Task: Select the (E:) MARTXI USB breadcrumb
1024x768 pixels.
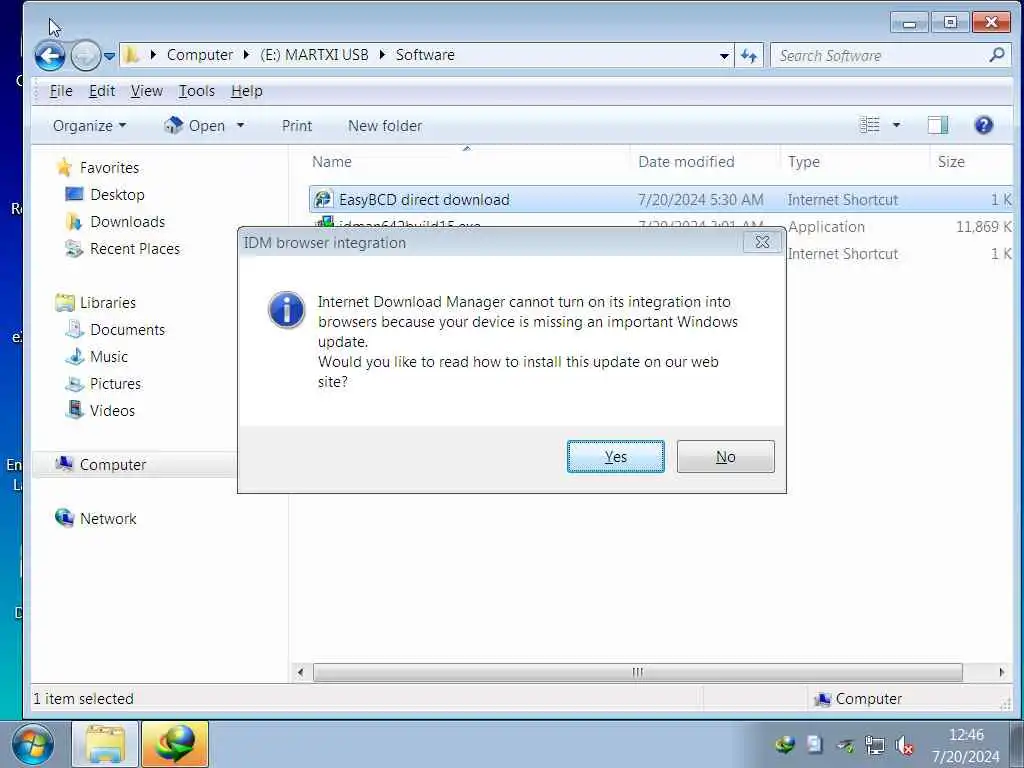Action: (314, 55)
